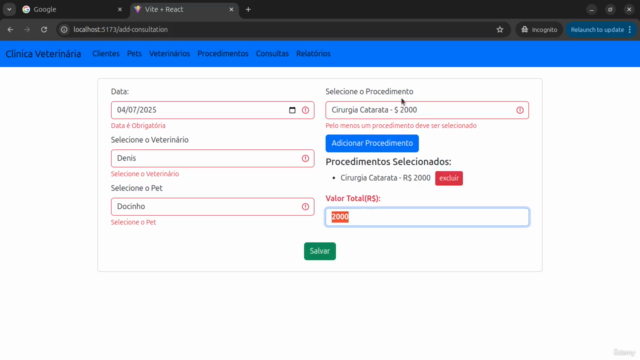The image size is (640, 360).
Task: Click the Clinica Veterinária brand link
Action: pos(43,54)
